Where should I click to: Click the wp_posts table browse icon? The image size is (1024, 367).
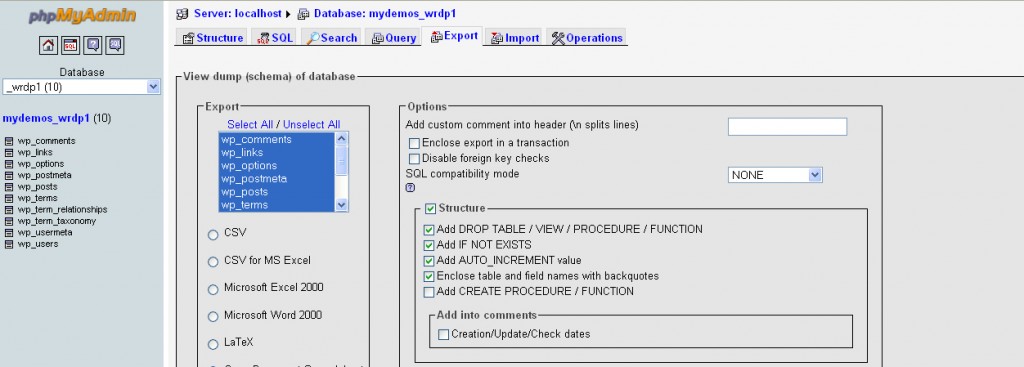8,187
